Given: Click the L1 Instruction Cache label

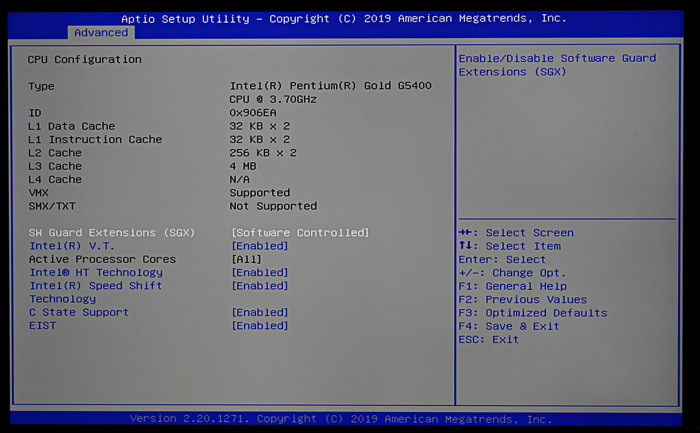Looking at the screenshot, I should coord(95,139).
